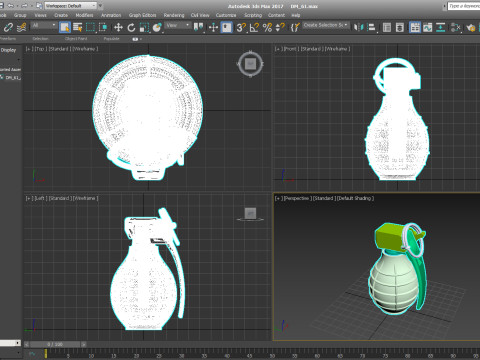Viewport: 480px width, 360px height.
Task: Activate Bind to Space Warp tool
Action: tap(22, 27)
